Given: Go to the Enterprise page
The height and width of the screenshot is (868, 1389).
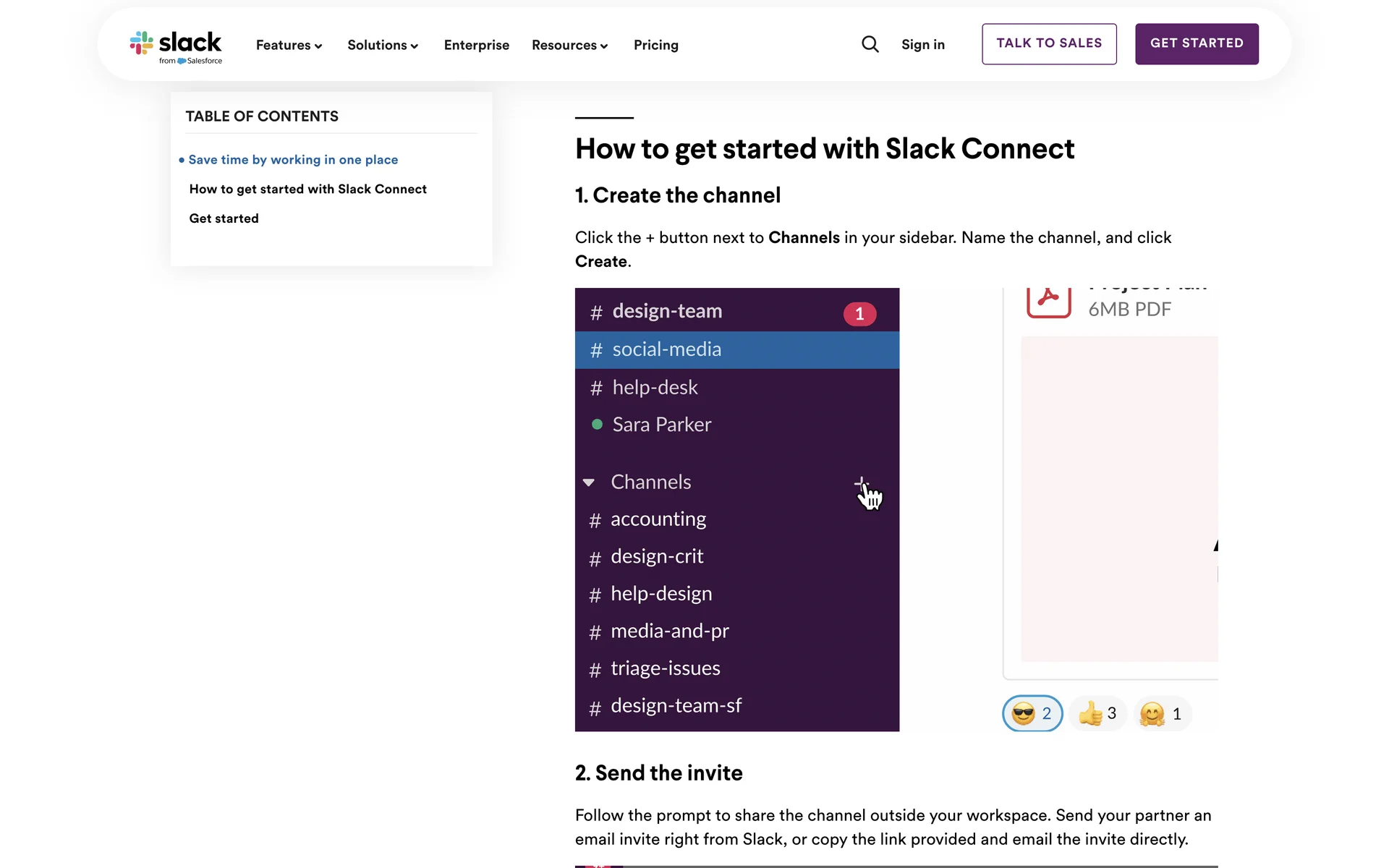Looking at the screenshot, I should [477, 46].
